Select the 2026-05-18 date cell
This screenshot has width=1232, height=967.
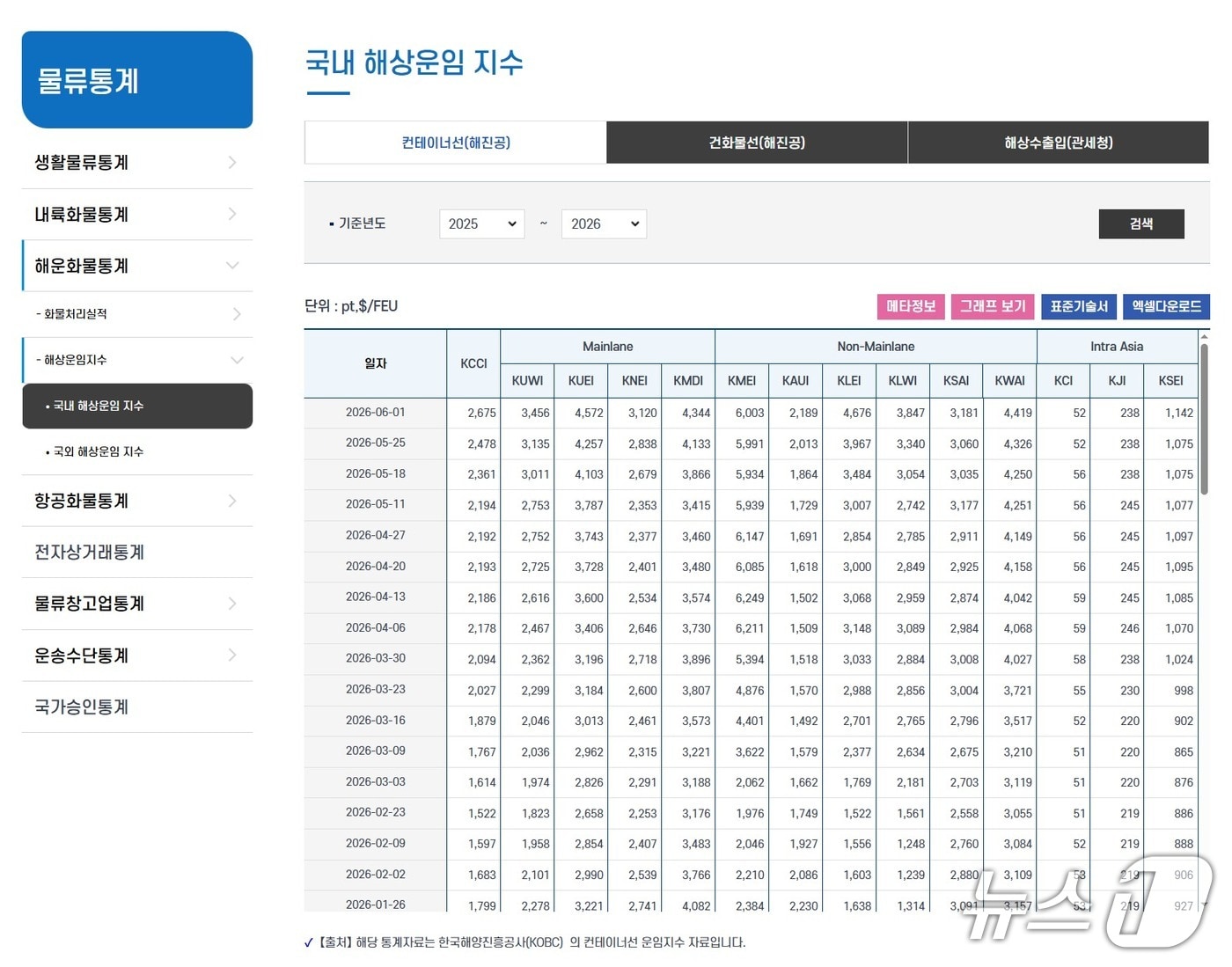376,473
